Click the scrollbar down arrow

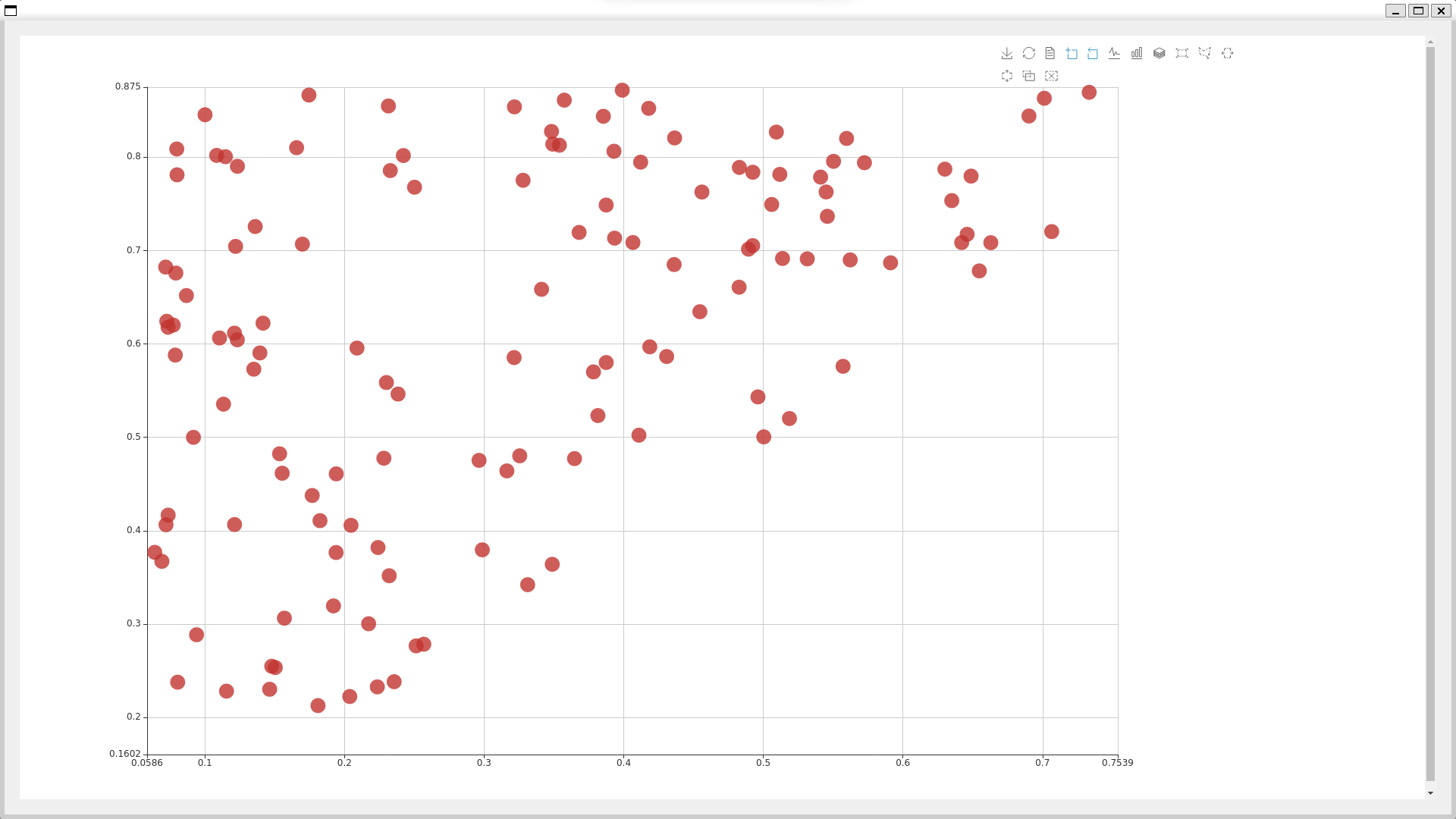click(1430, 793)
